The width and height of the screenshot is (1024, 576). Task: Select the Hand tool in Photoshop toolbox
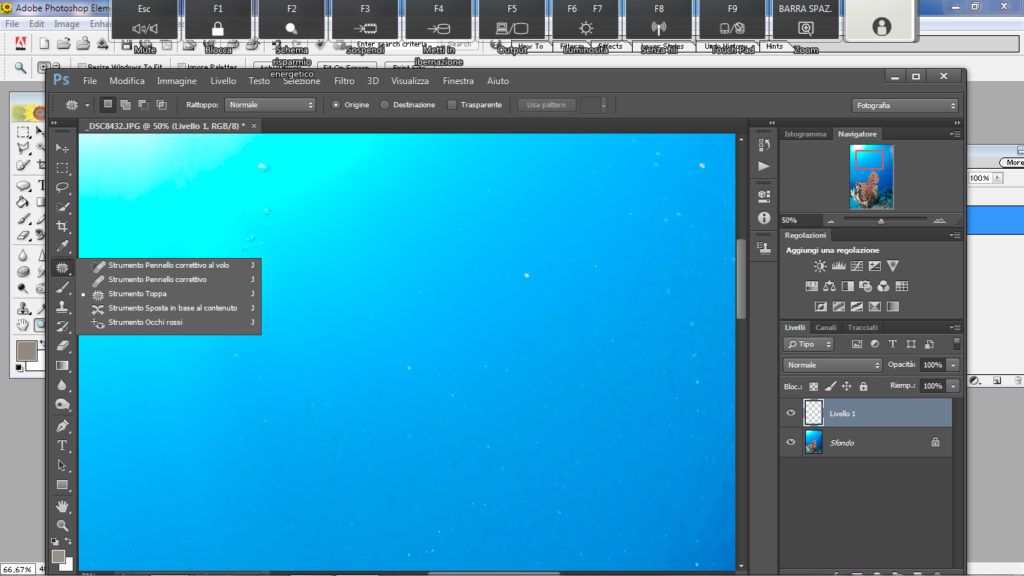[62, 507]
